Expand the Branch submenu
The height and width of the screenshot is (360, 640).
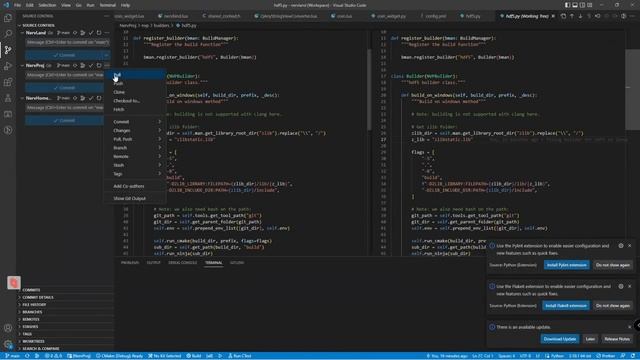click(135, 148)
